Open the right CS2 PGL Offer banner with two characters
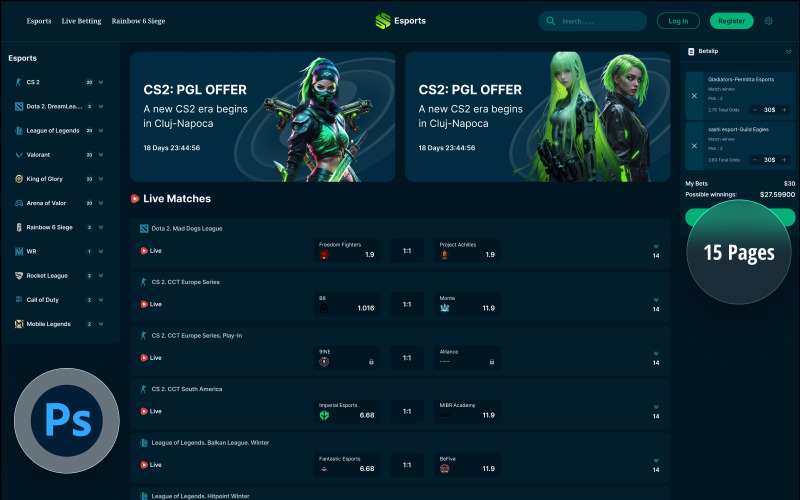The image size is (800, 500). [538, 116]
